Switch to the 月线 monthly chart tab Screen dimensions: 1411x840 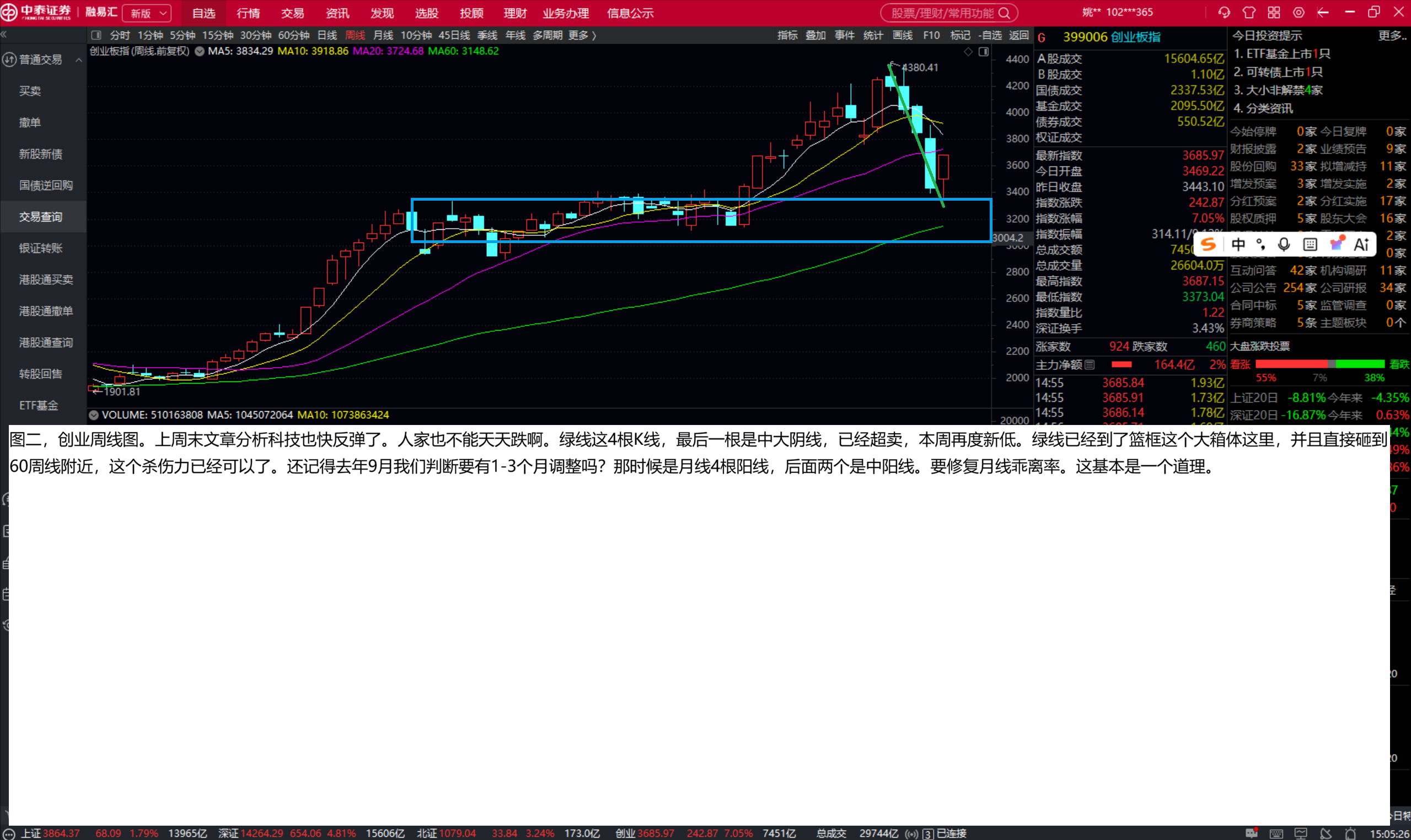[383, 35]
